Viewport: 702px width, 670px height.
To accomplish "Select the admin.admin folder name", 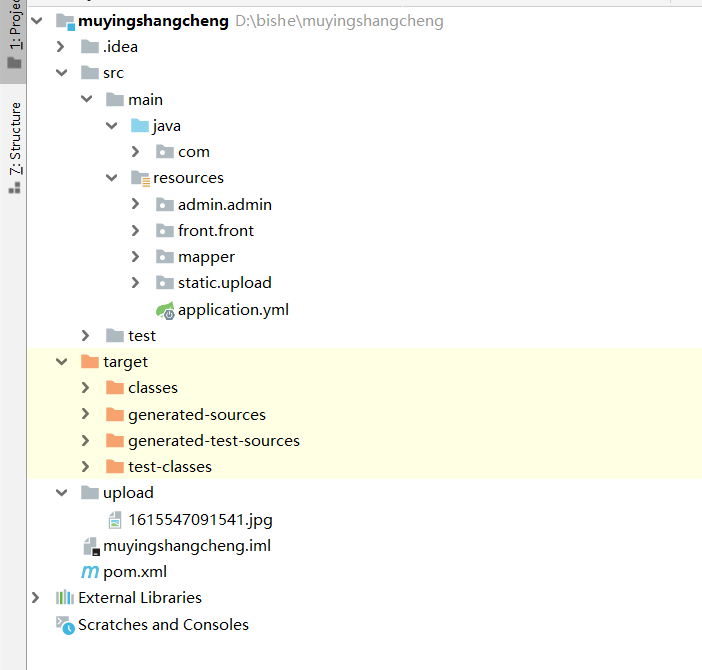I will [x=224, y=205].
